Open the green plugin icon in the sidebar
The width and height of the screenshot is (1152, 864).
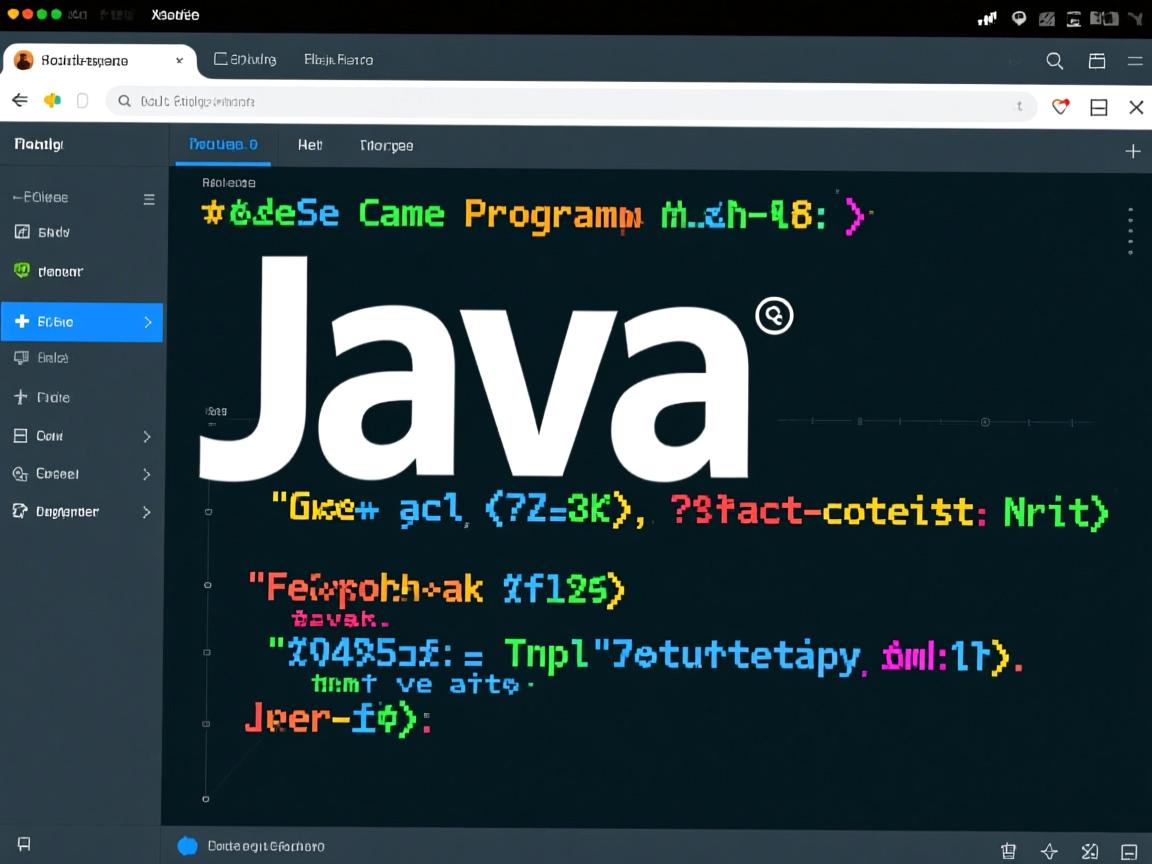pos(20,271)
